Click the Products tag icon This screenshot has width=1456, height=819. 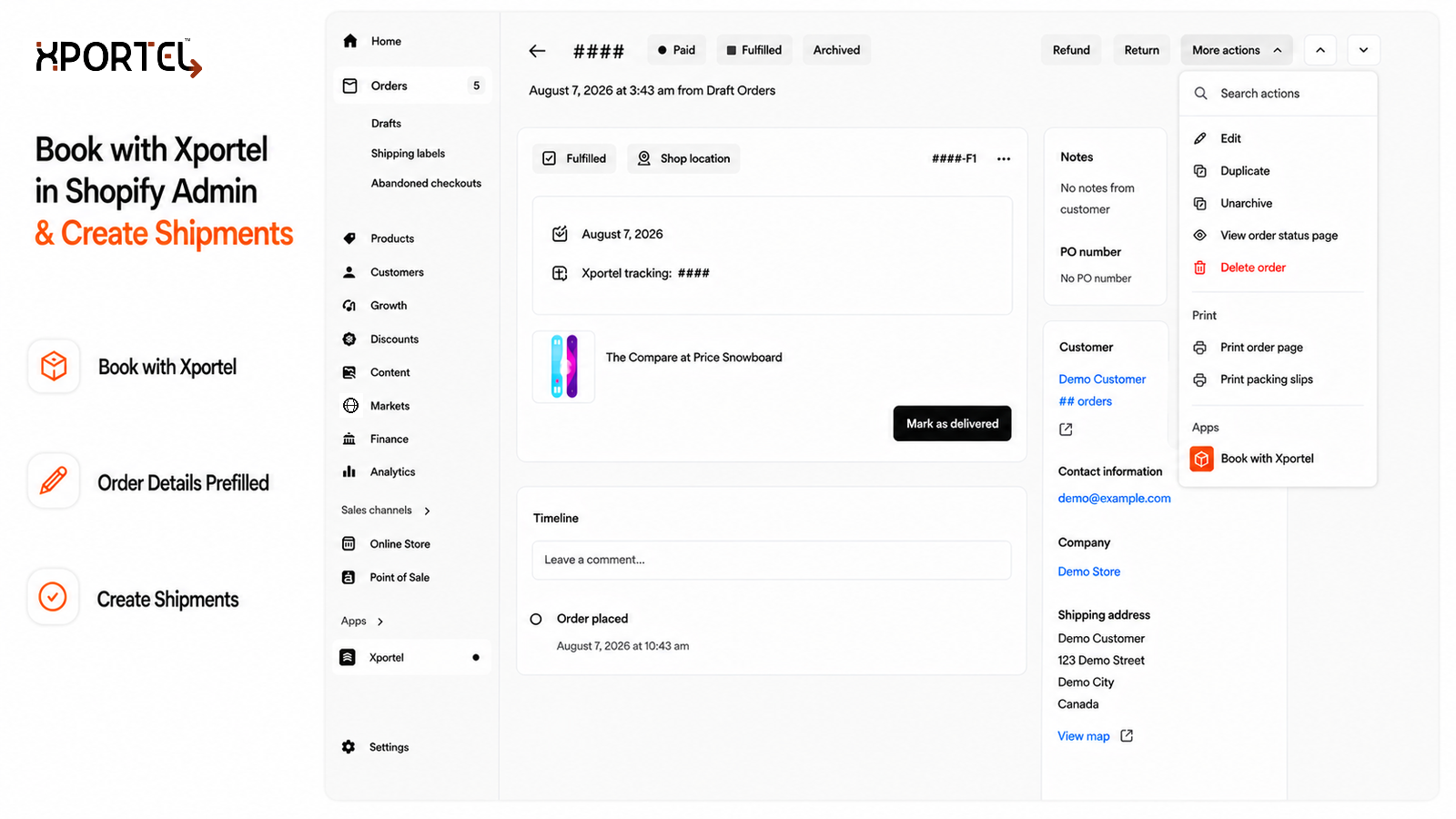tap(349, 238)
